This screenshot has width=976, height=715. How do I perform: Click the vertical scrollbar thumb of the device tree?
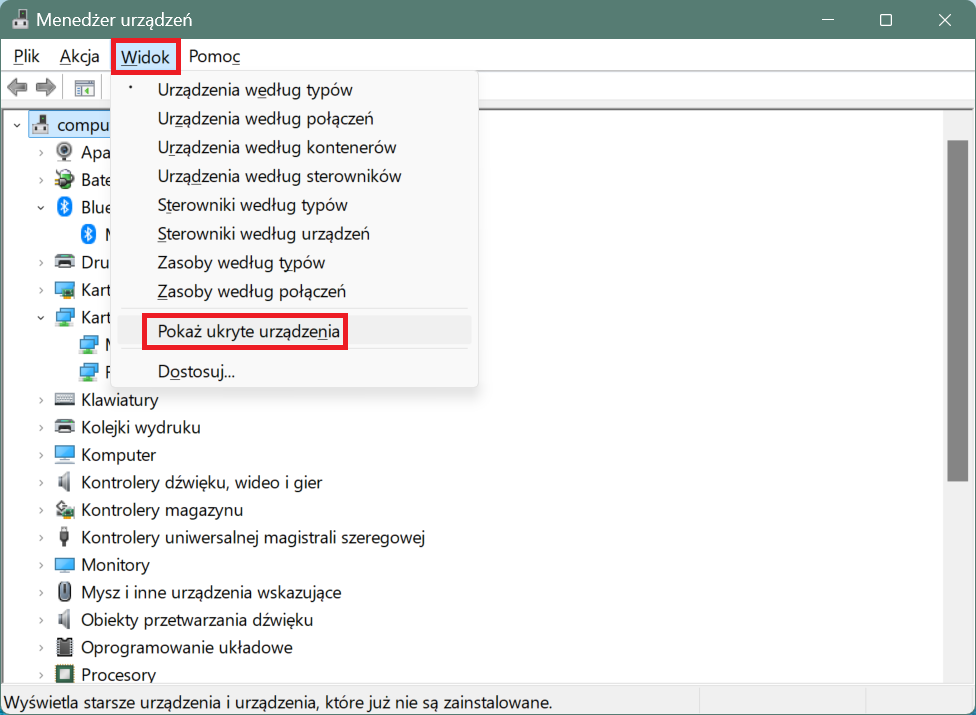tap(957, 311)
